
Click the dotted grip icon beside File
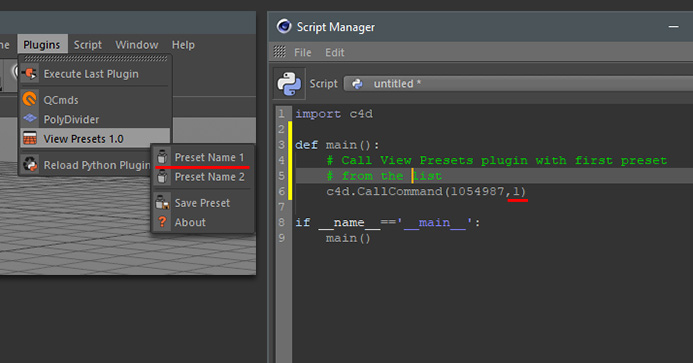tap(279, 52)
